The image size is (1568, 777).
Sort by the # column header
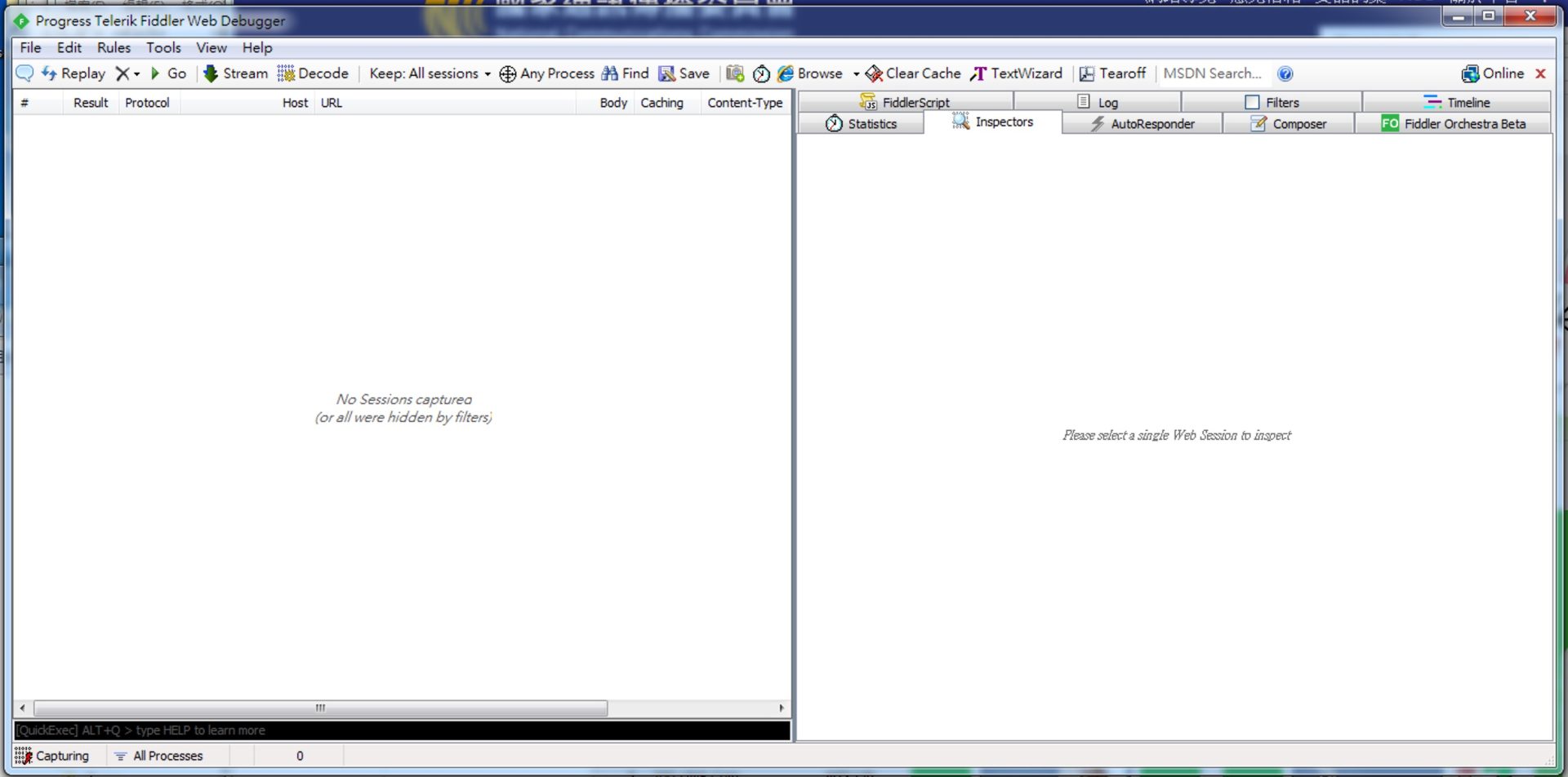(x=38, y=103)
